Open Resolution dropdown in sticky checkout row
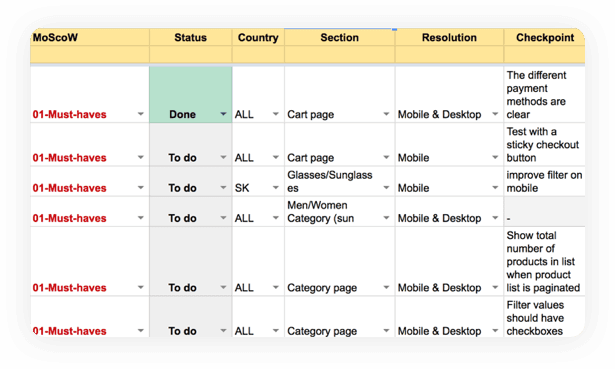Screen dimensions: 615x369 pos(495,158)
